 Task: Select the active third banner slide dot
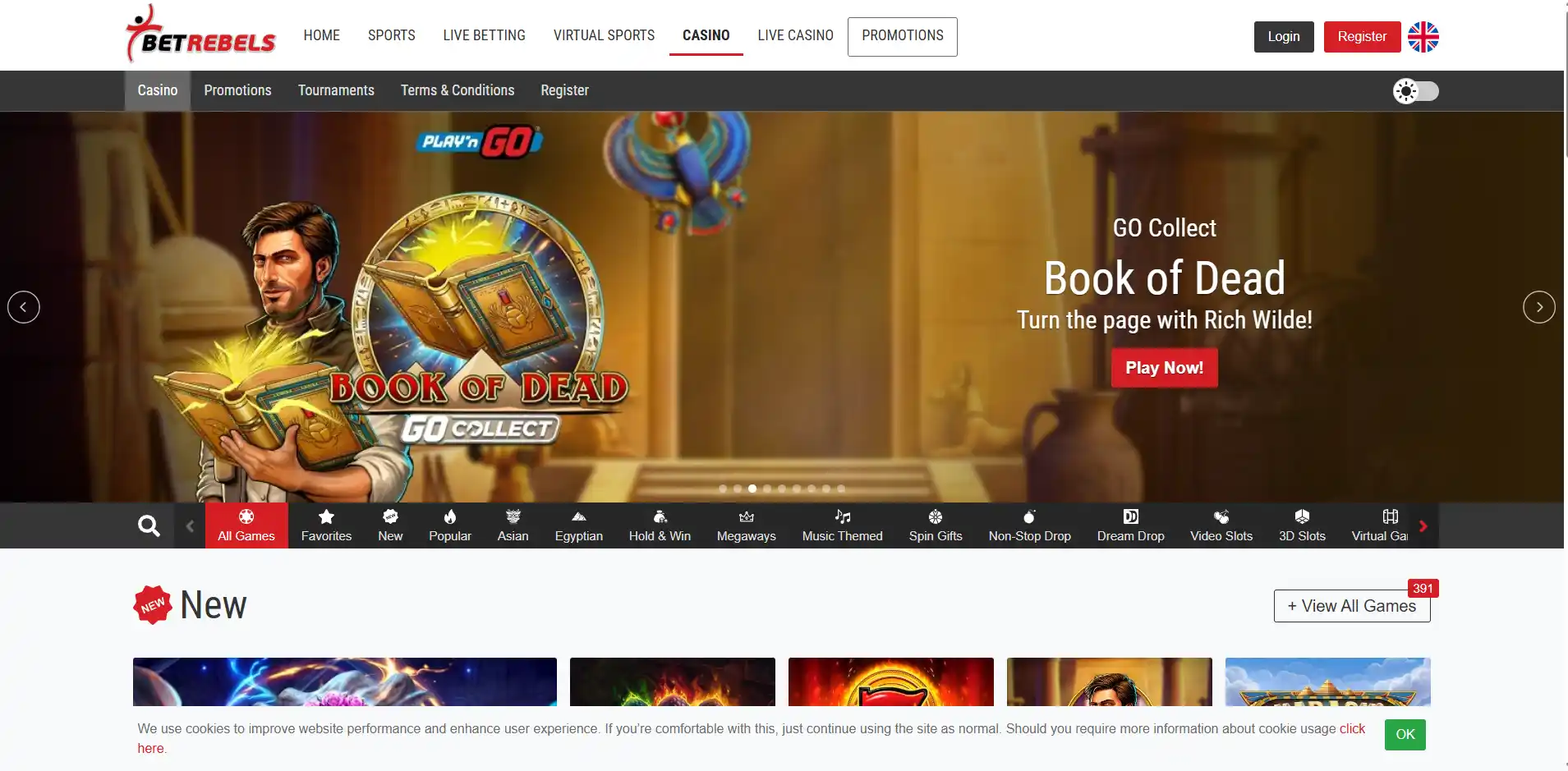point(752,489)
